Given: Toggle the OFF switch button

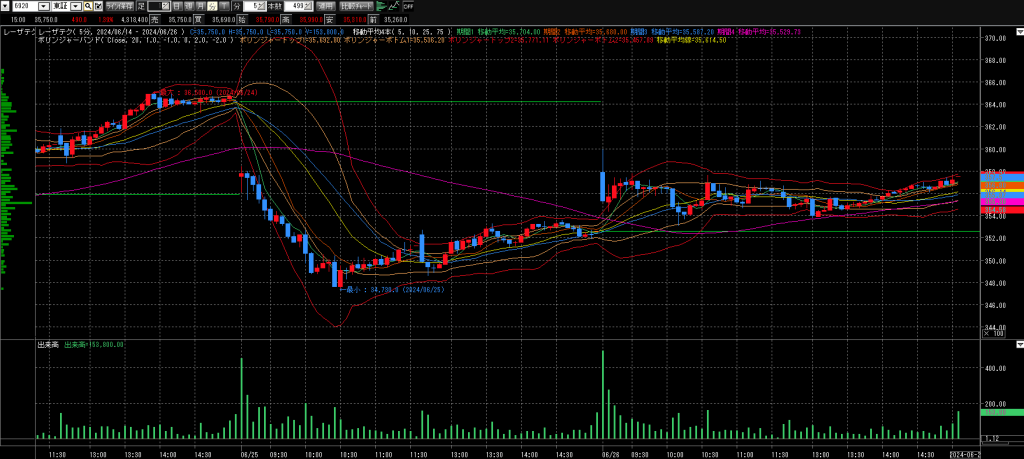Looking at the screenshot, I should [408, 6].
